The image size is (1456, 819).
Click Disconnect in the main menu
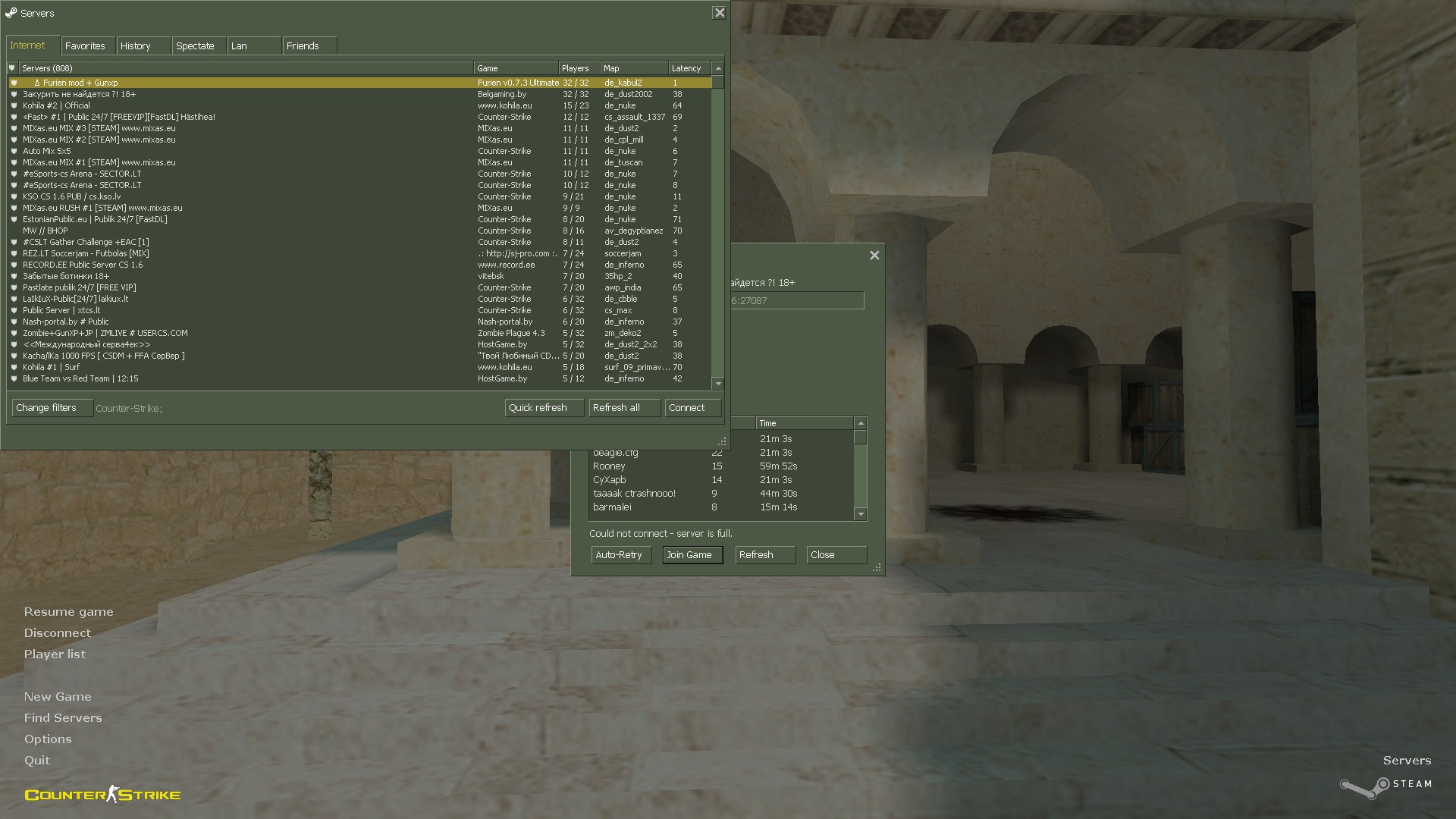pos(58,633)
